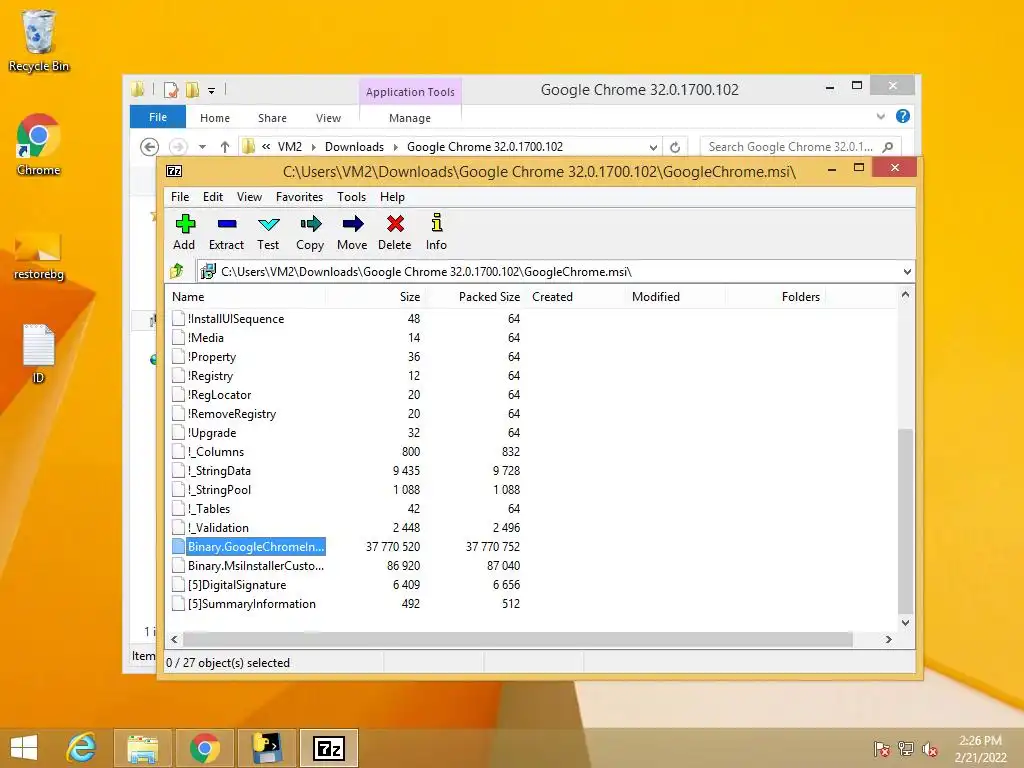Click Explorer's Back arrow
Screen dimensions: 1024x768
[150, 147]
